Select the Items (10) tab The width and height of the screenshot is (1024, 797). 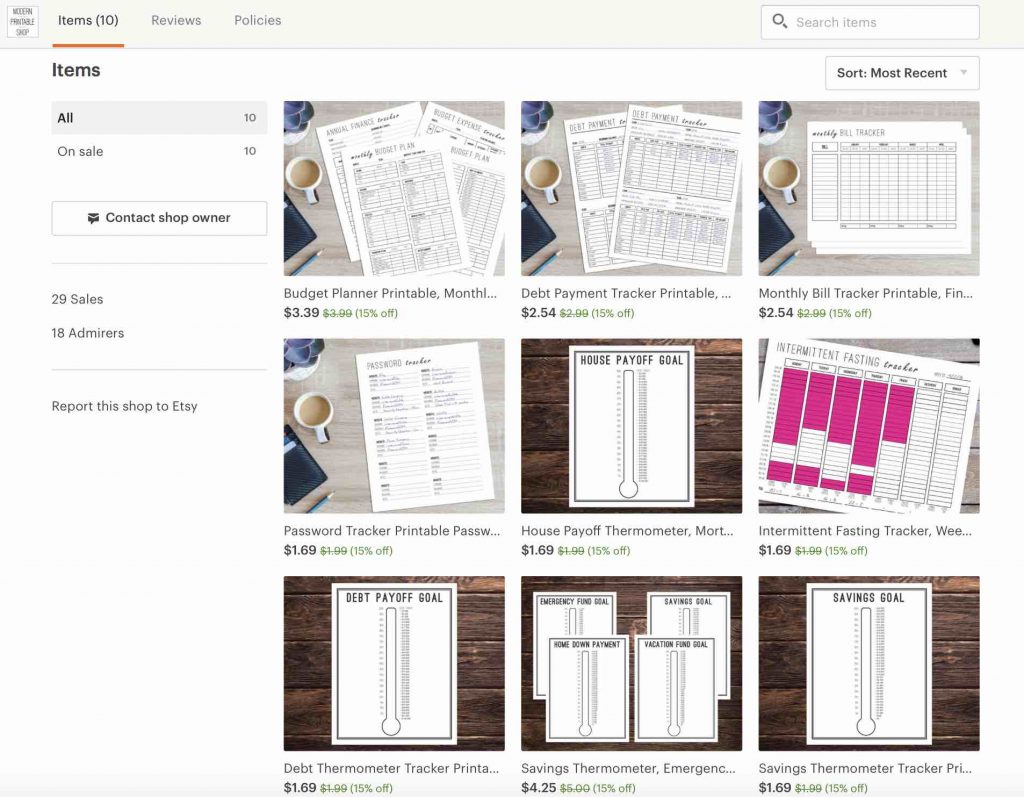pos(88,21)
